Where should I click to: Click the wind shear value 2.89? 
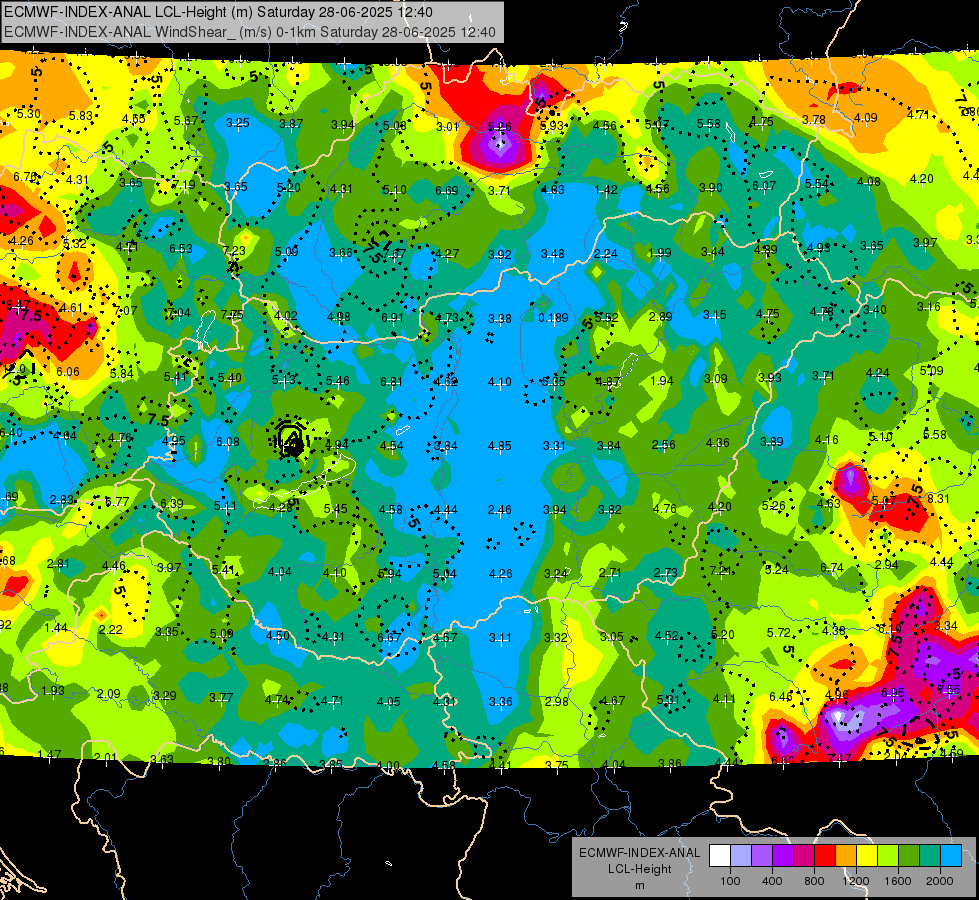[x=661, y=317]
